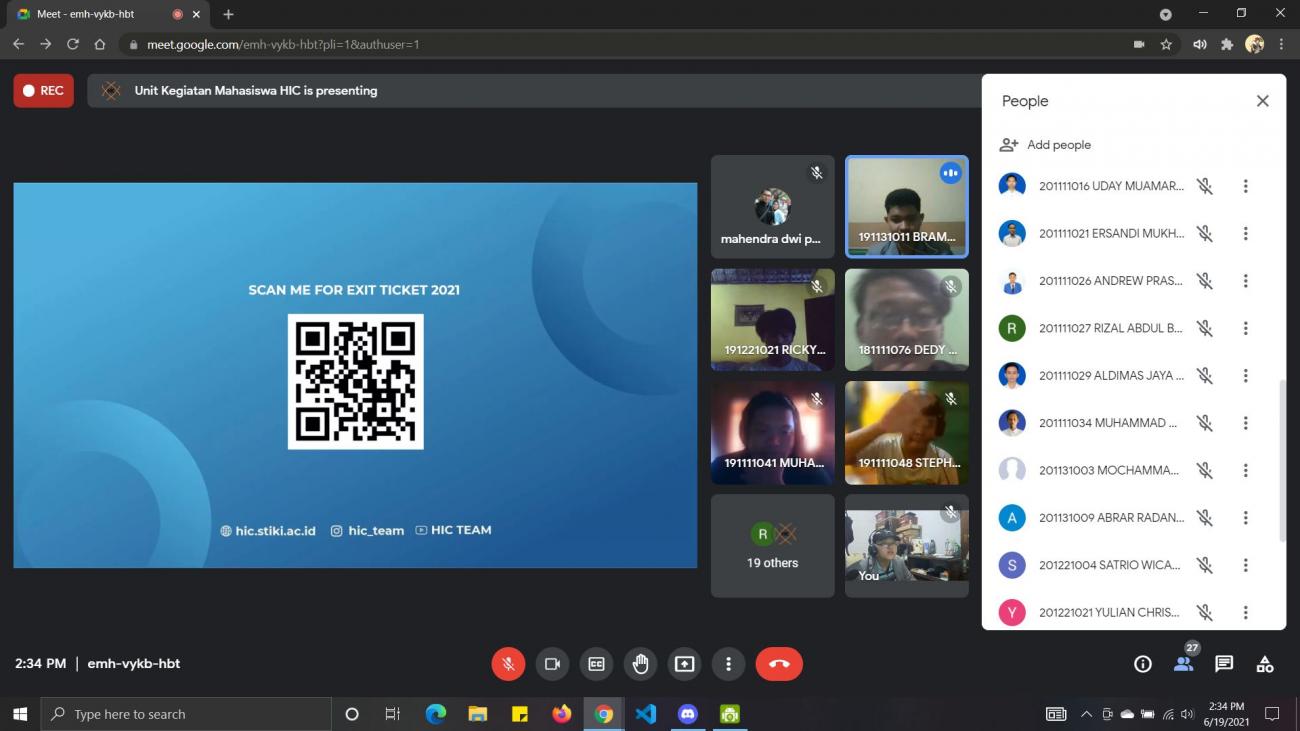
Task: Toggle the camera on or off
Action: tap(552, 664)
